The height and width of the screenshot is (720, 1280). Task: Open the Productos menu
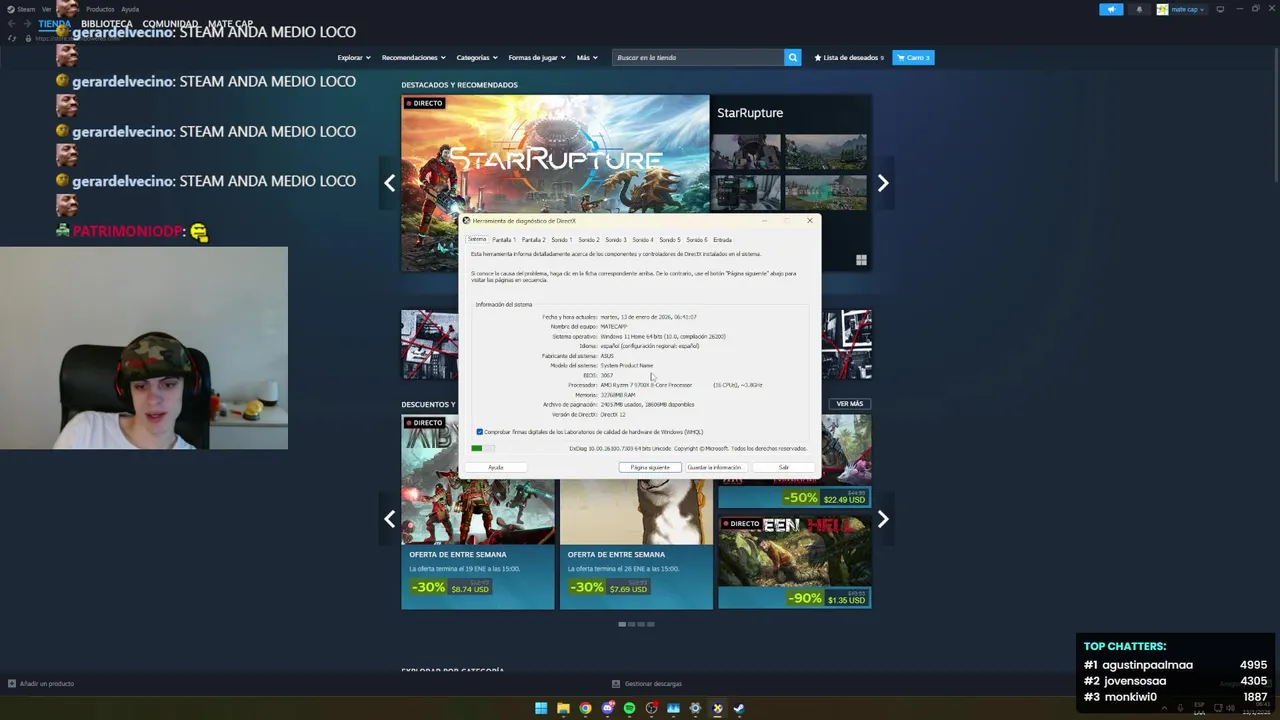pos(100,9)
